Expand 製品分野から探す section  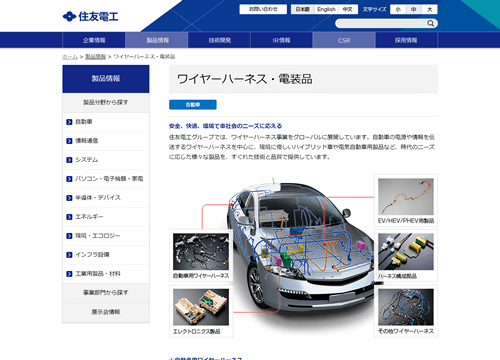click(x=106, y=102)
